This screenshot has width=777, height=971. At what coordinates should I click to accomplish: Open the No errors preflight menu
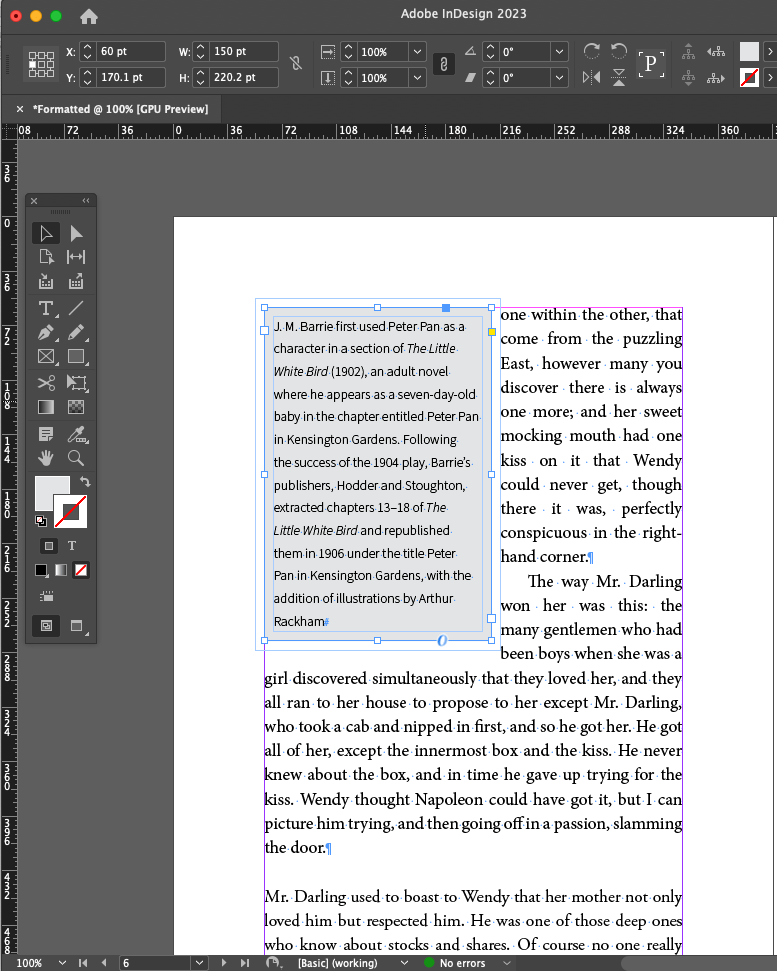507,963
